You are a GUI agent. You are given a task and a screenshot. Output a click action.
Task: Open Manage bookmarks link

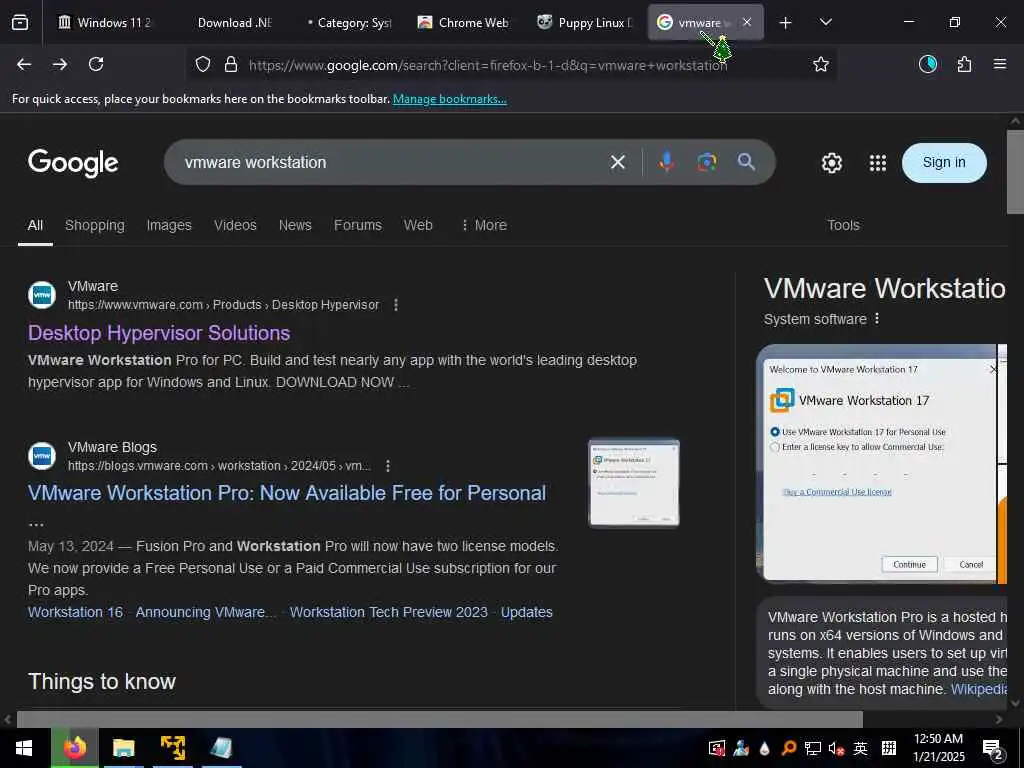coord(449,99)
